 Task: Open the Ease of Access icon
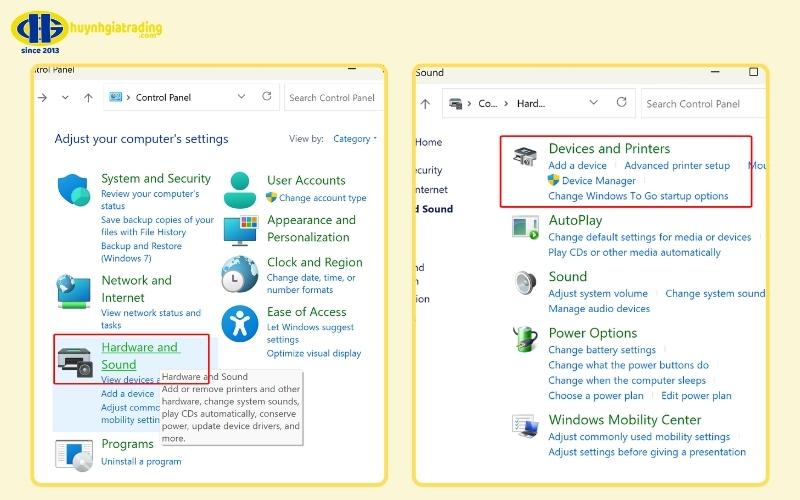(x=240, y=323)
